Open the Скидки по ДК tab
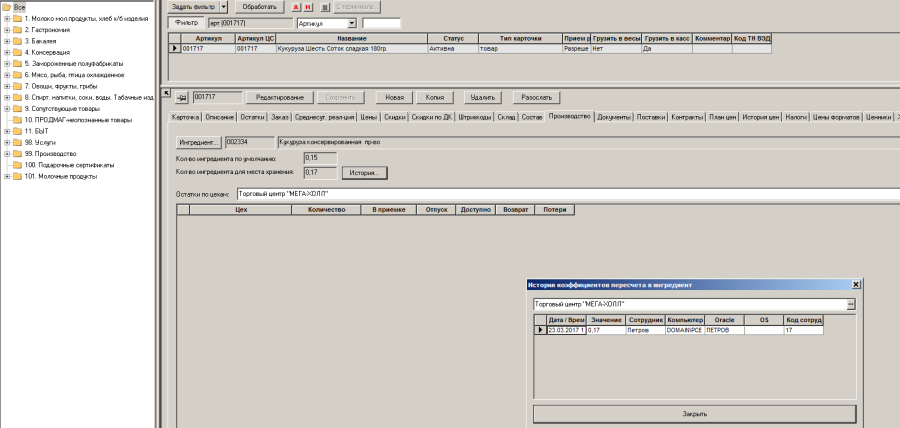The height and width of the screenshot is (428, 900). pyautogui.click(x=432, y=117)
